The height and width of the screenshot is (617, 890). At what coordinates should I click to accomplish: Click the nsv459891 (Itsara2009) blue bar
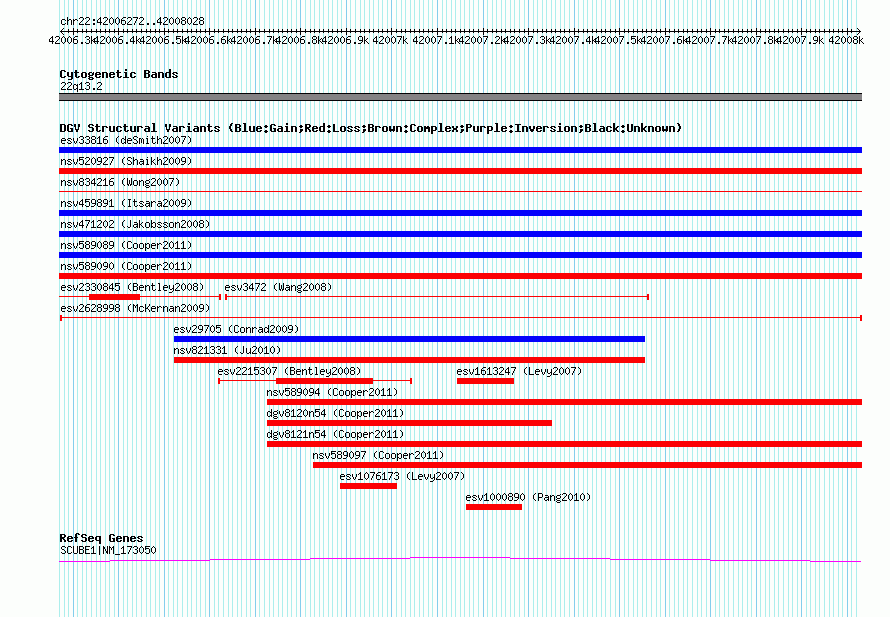point(460,213)
